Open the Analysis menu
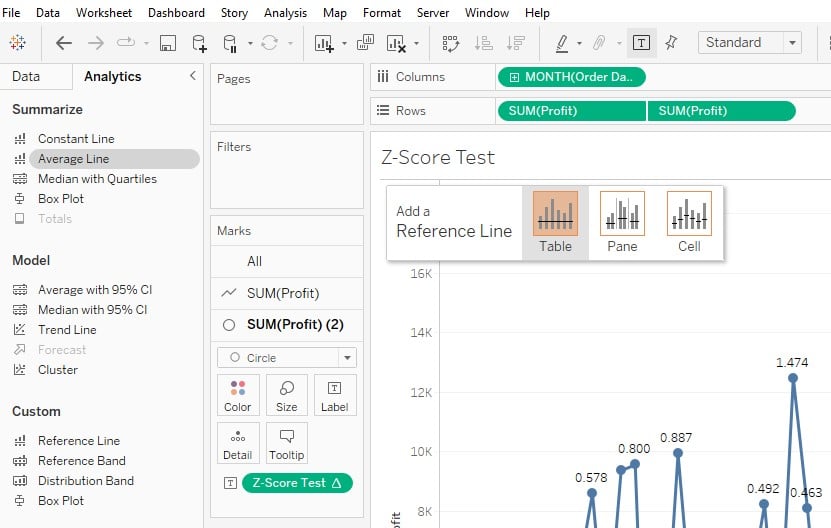 click(x=285, y=13)
